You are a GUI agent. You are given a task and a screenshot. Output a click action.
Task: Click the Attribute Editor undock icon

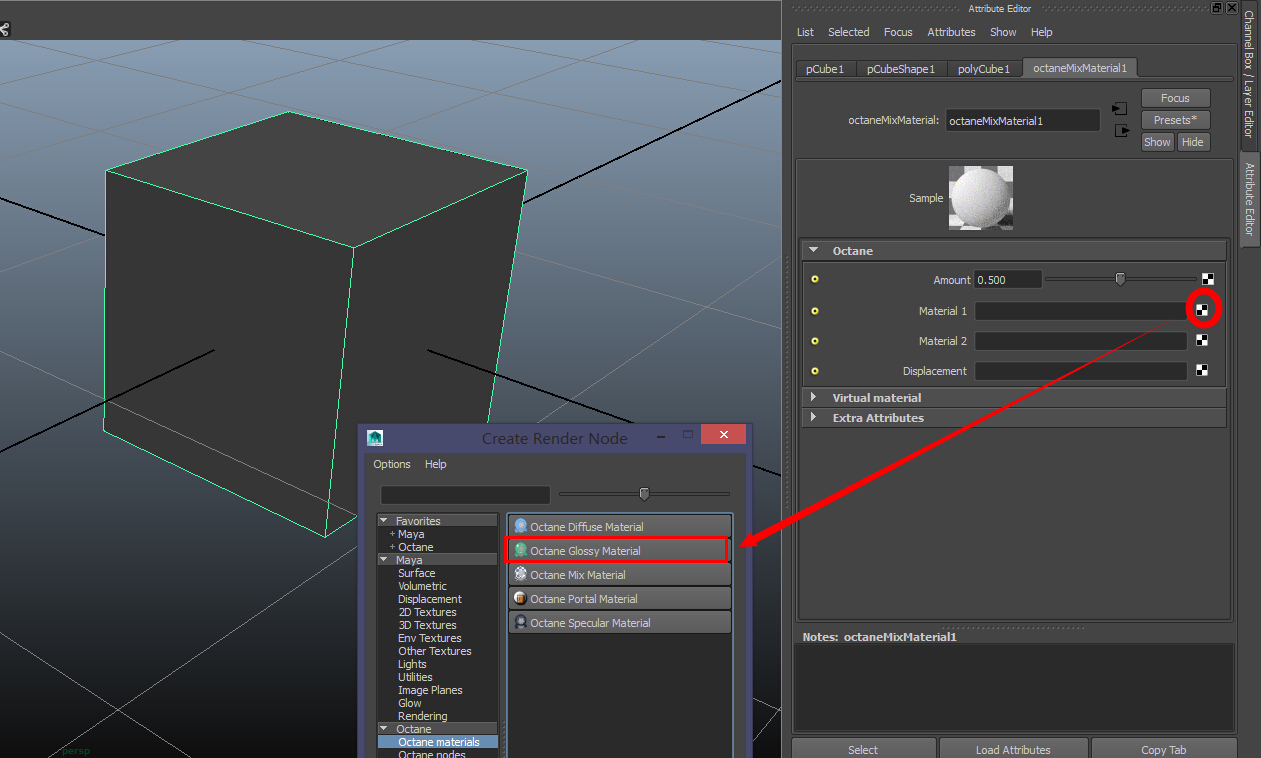point(1217,7)
